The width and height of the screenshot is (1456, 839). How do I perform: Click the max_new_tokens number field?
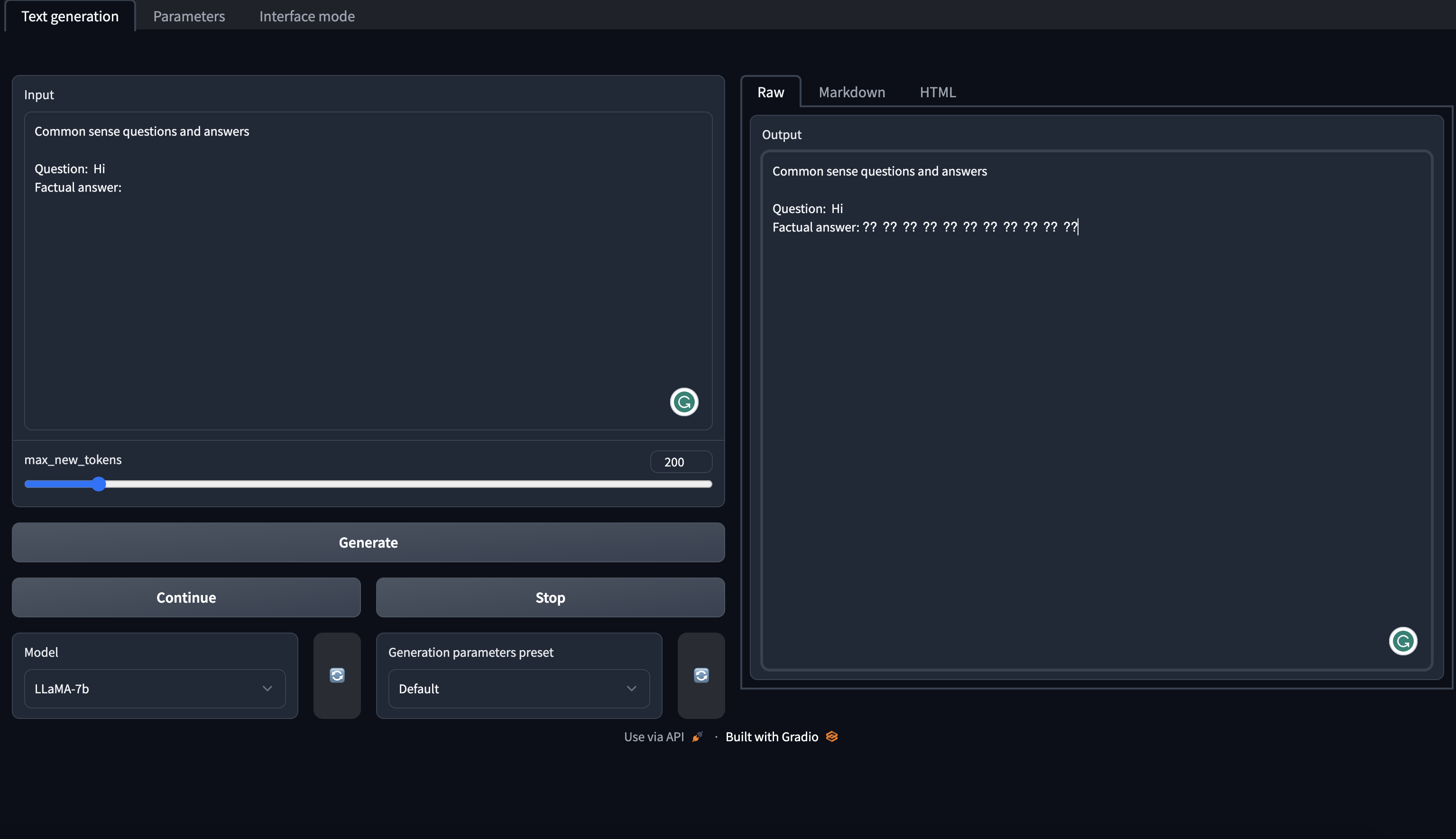coord(681,462)
